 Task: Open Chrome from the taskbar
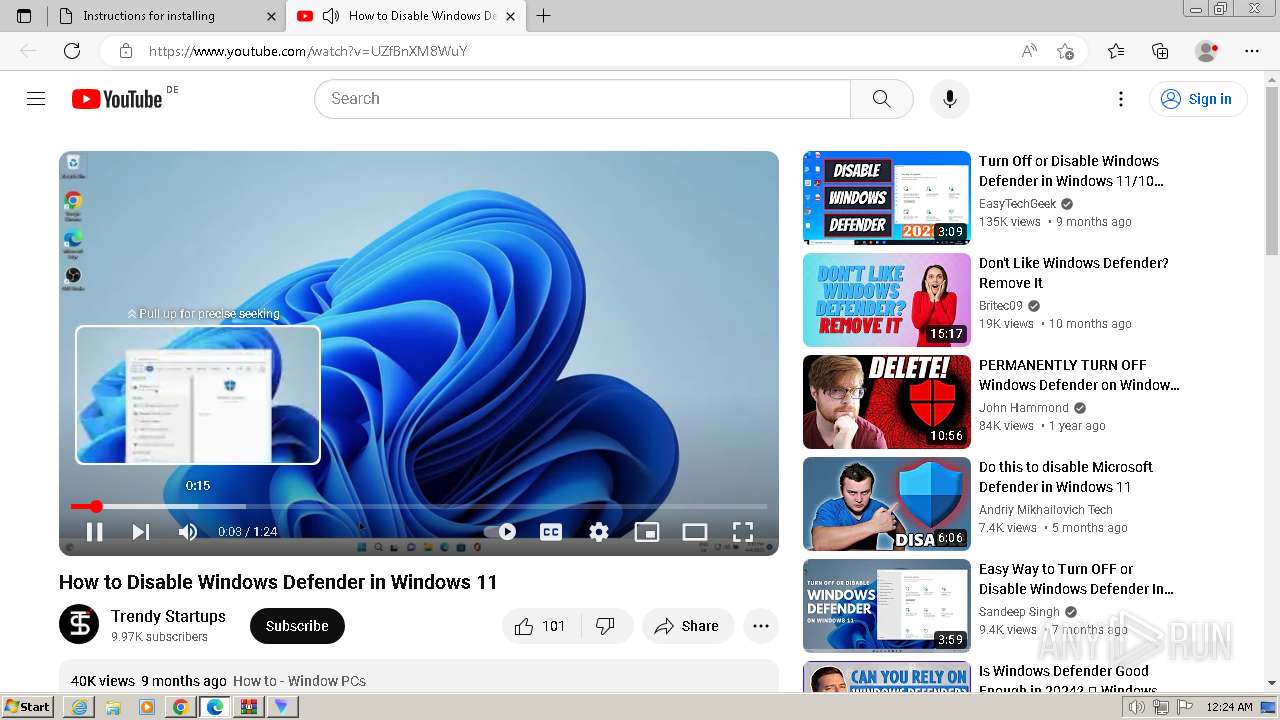coord(180,707)
